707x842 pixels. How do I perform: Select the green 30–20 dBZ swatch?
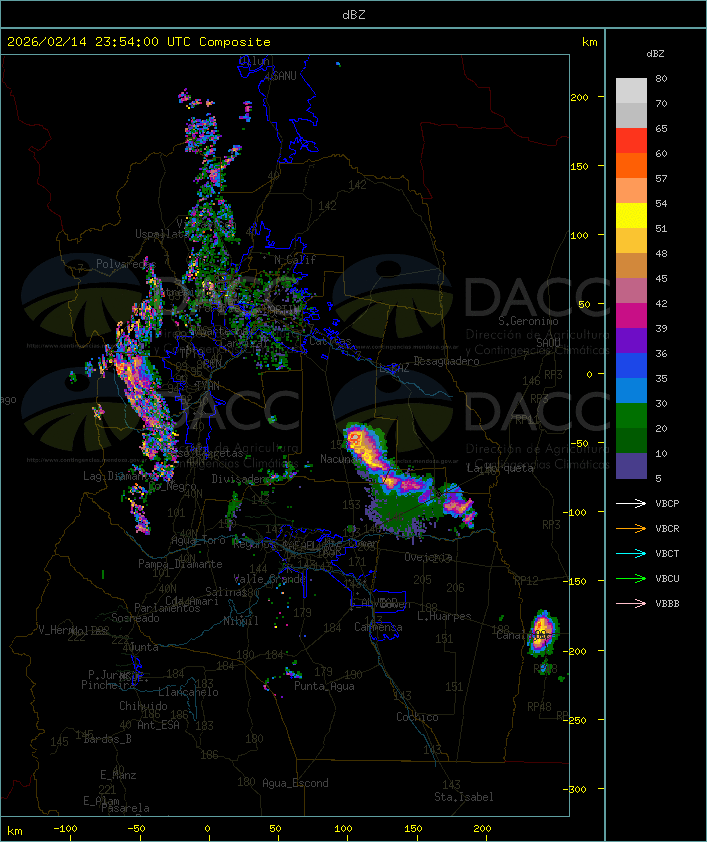pyautogui.click(x=631, y=415)
